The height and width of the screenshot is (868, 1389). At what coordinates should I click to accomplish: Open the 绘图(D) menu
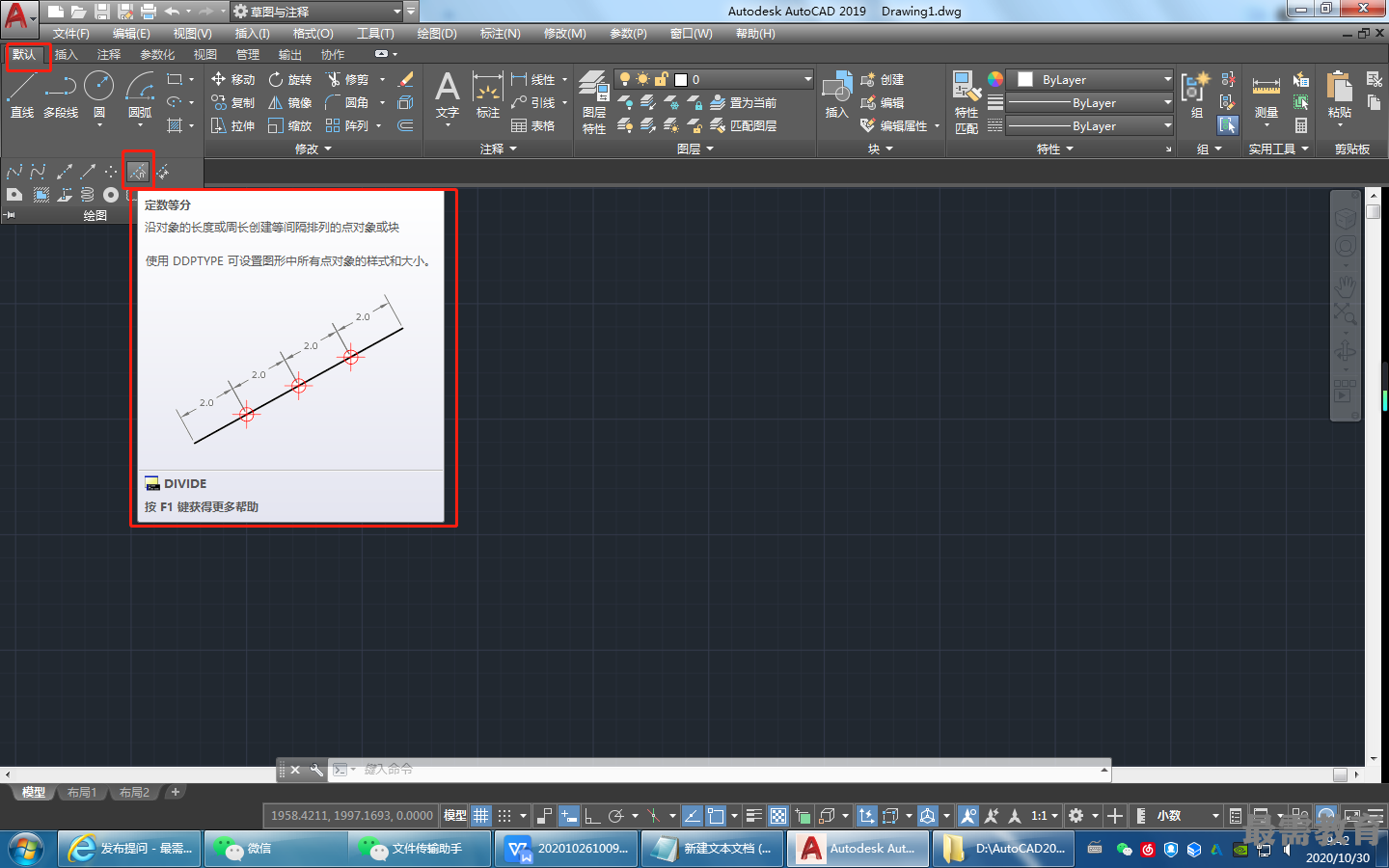click(x=437, y=34)
